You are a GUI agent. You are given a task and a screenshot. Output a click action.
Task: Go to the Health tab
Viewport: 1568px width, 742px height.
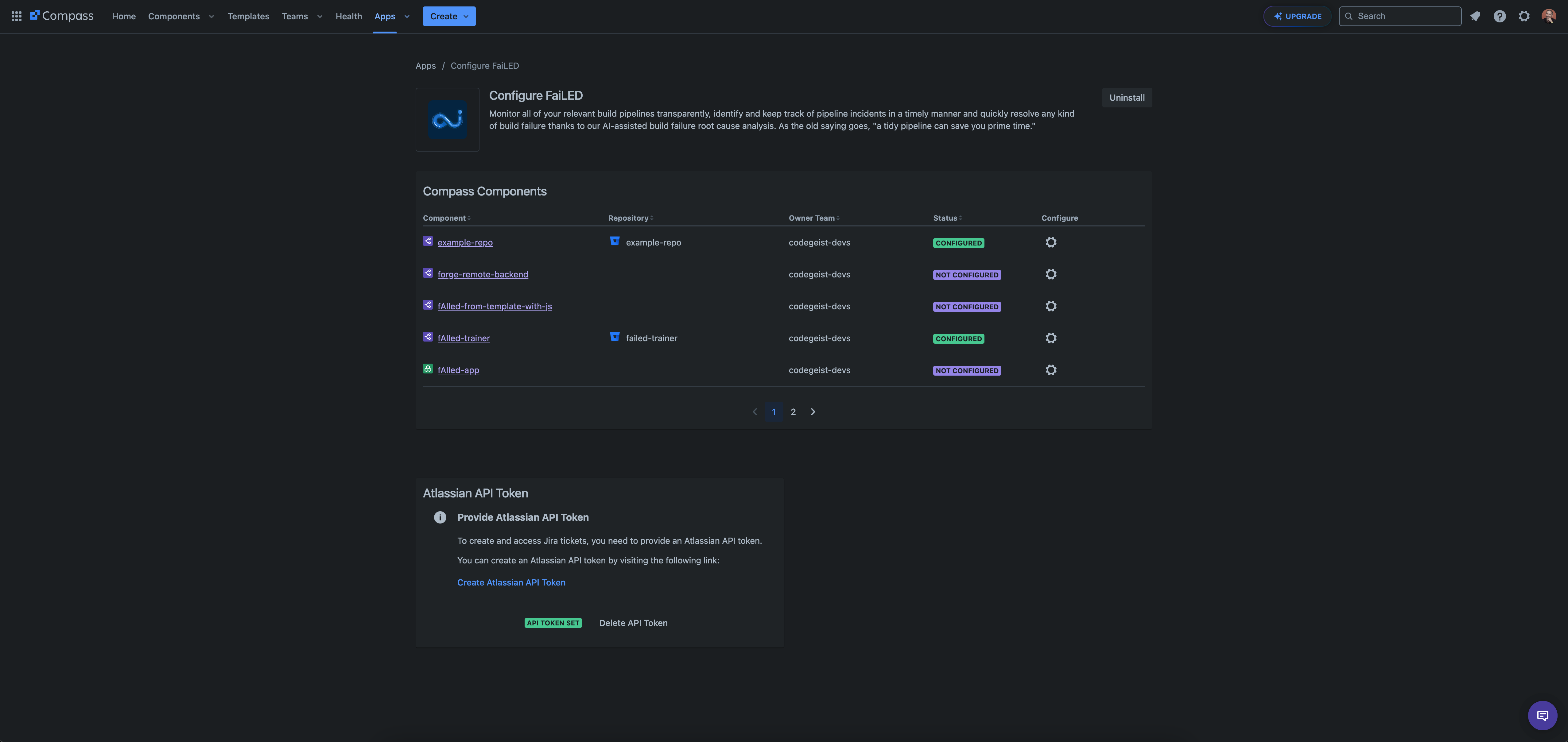click(348, 17)
